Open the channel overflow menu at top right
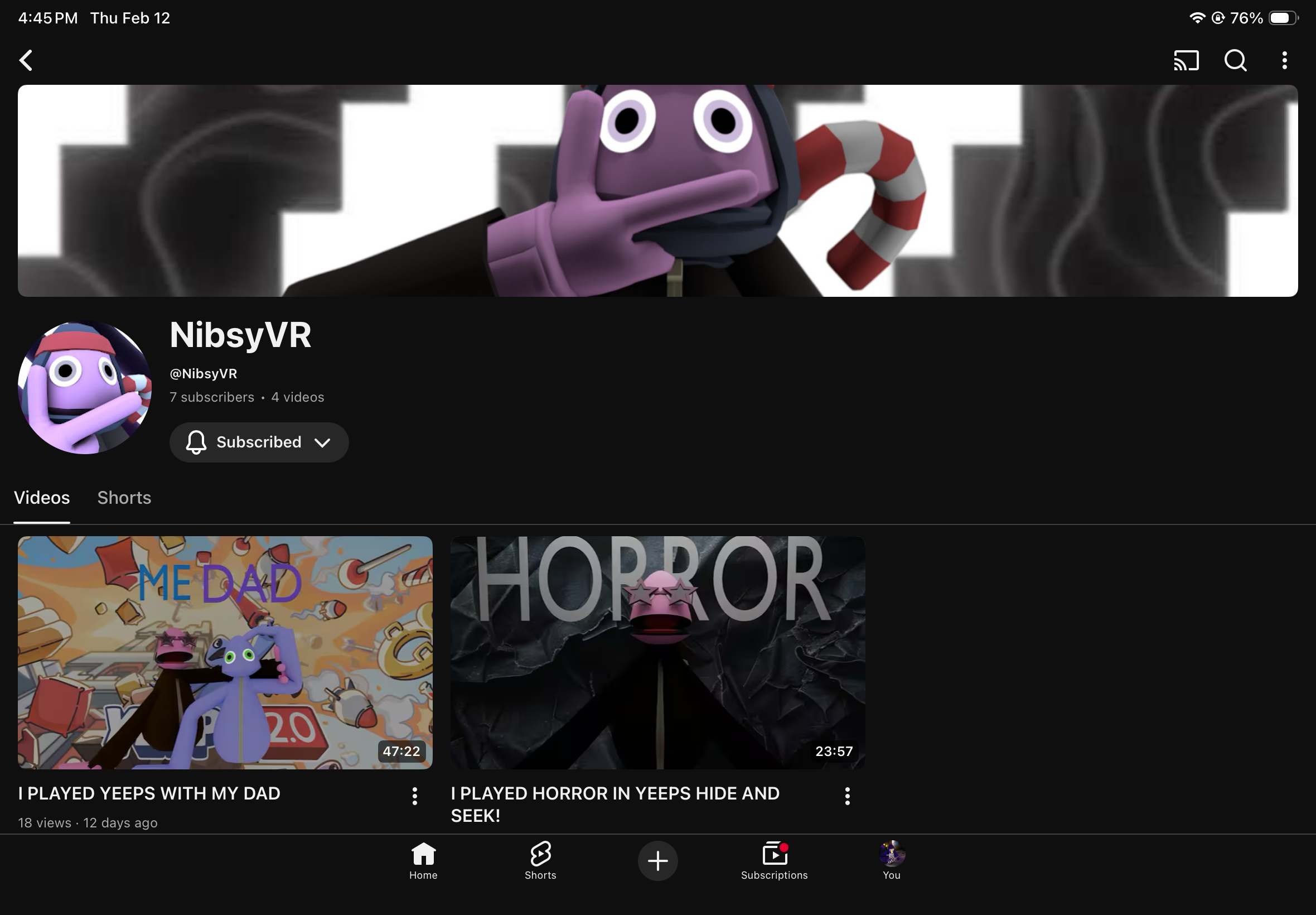This screenshot has width=1316, height=915. coord(1284,60)
